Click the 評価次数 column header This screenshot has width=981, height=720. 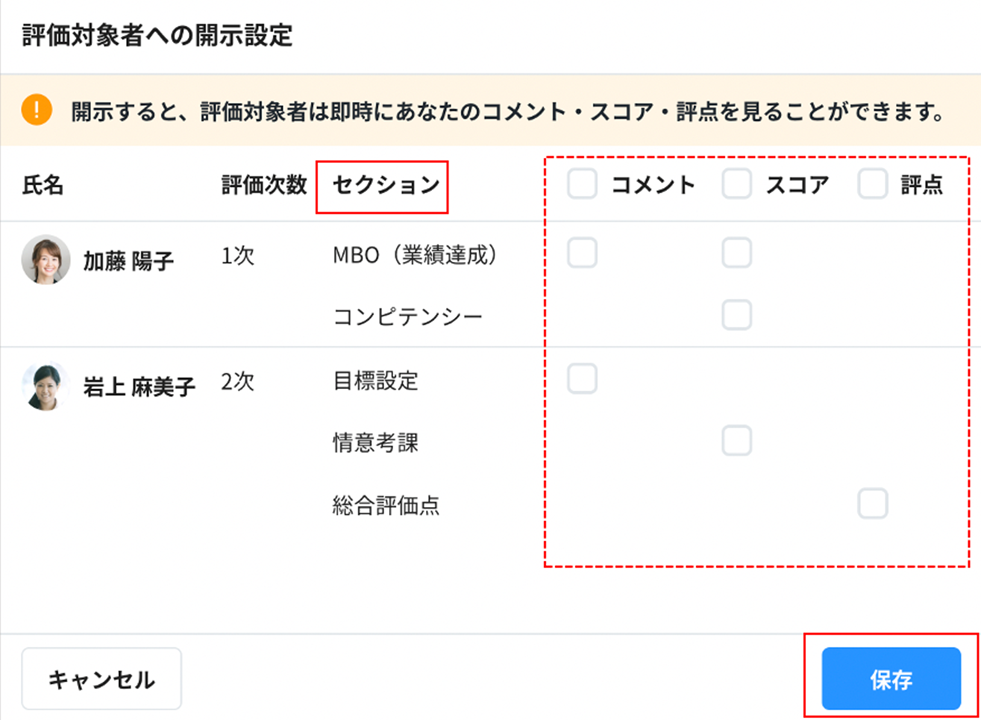(264, 185)
